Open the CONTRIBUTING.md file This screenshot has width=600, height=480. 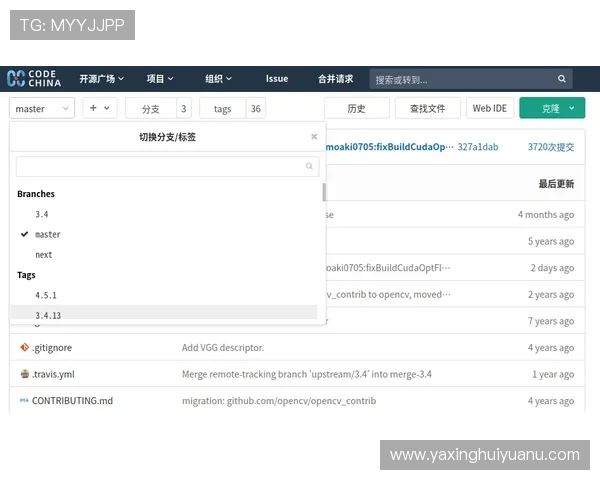[72, 401]
